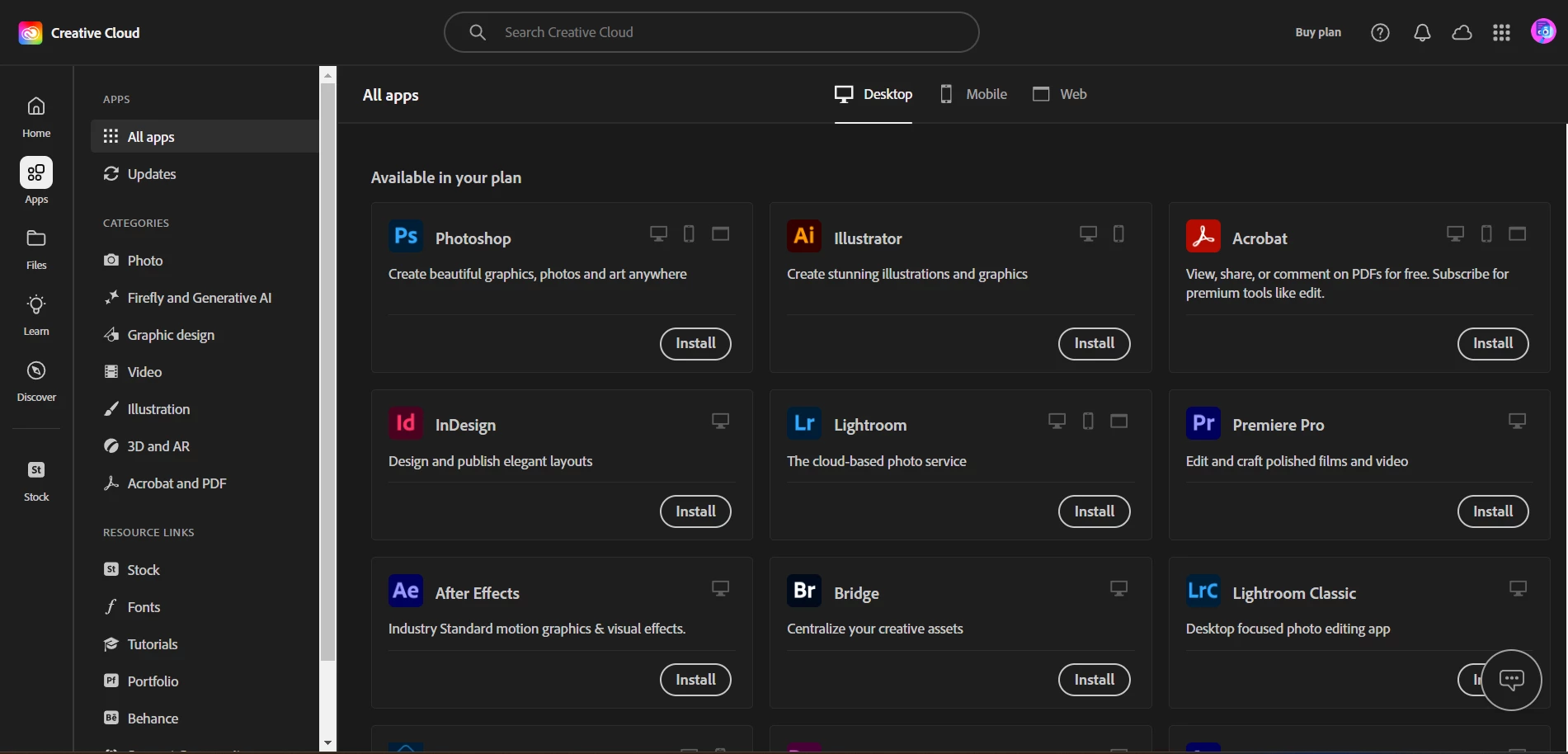Screen dimensions: 1568x754
Task: Select the Illustration category
Action: tap(205, 409)
